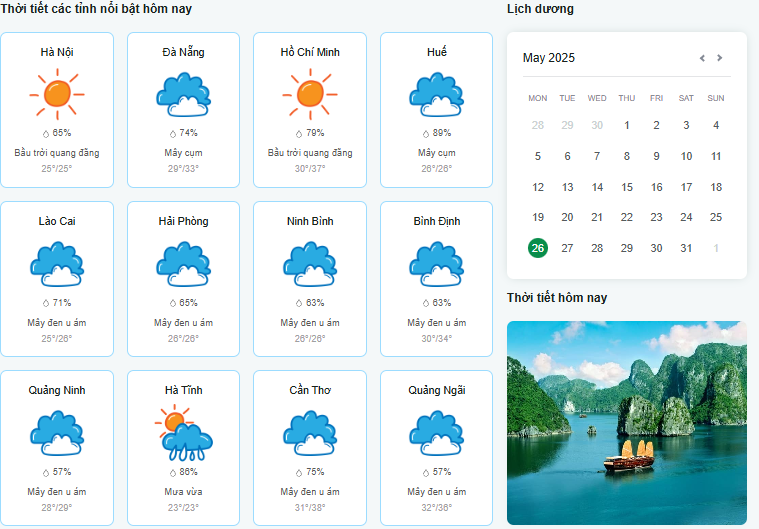Go to previous month in calendar

pyautogui.click(x=702, y=58)
